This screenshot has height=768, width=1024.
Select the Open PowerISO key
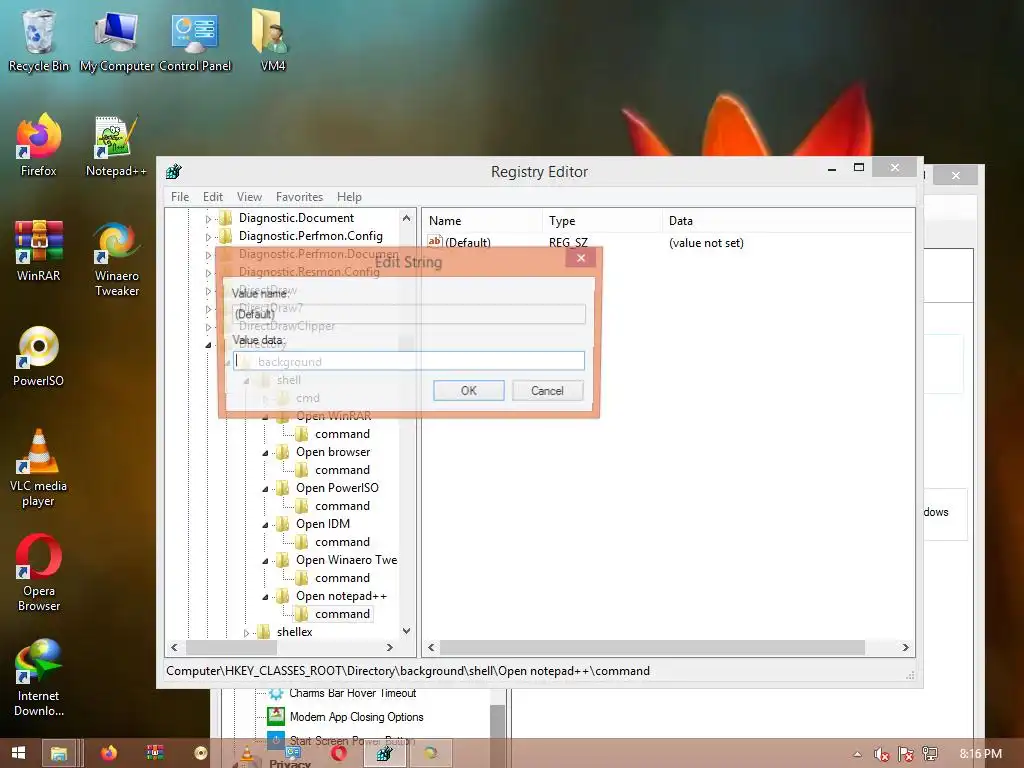click(337, 488)
